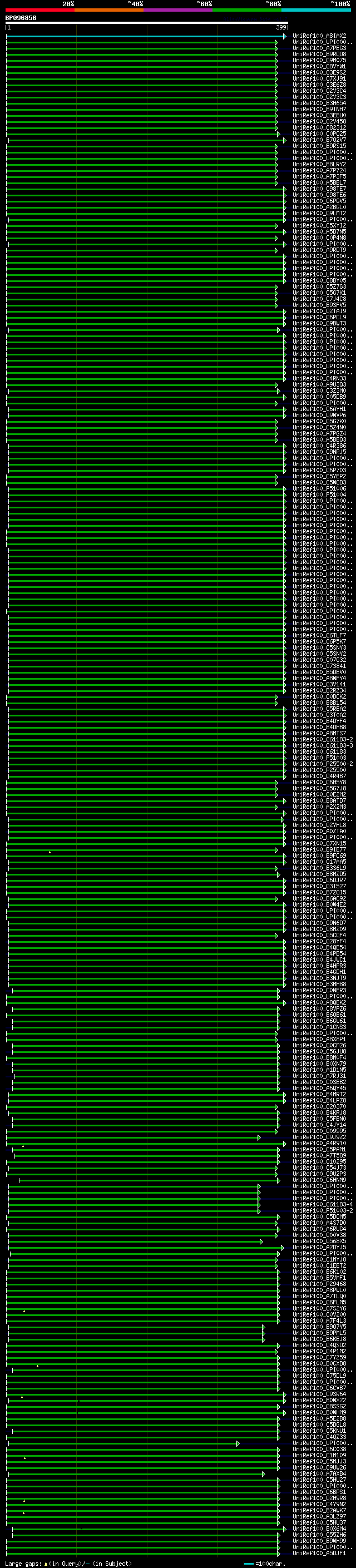Click the red 20% identity scale segment
Image resolution: width=356 pixels, height=1568 pixels.
point(39,10)
